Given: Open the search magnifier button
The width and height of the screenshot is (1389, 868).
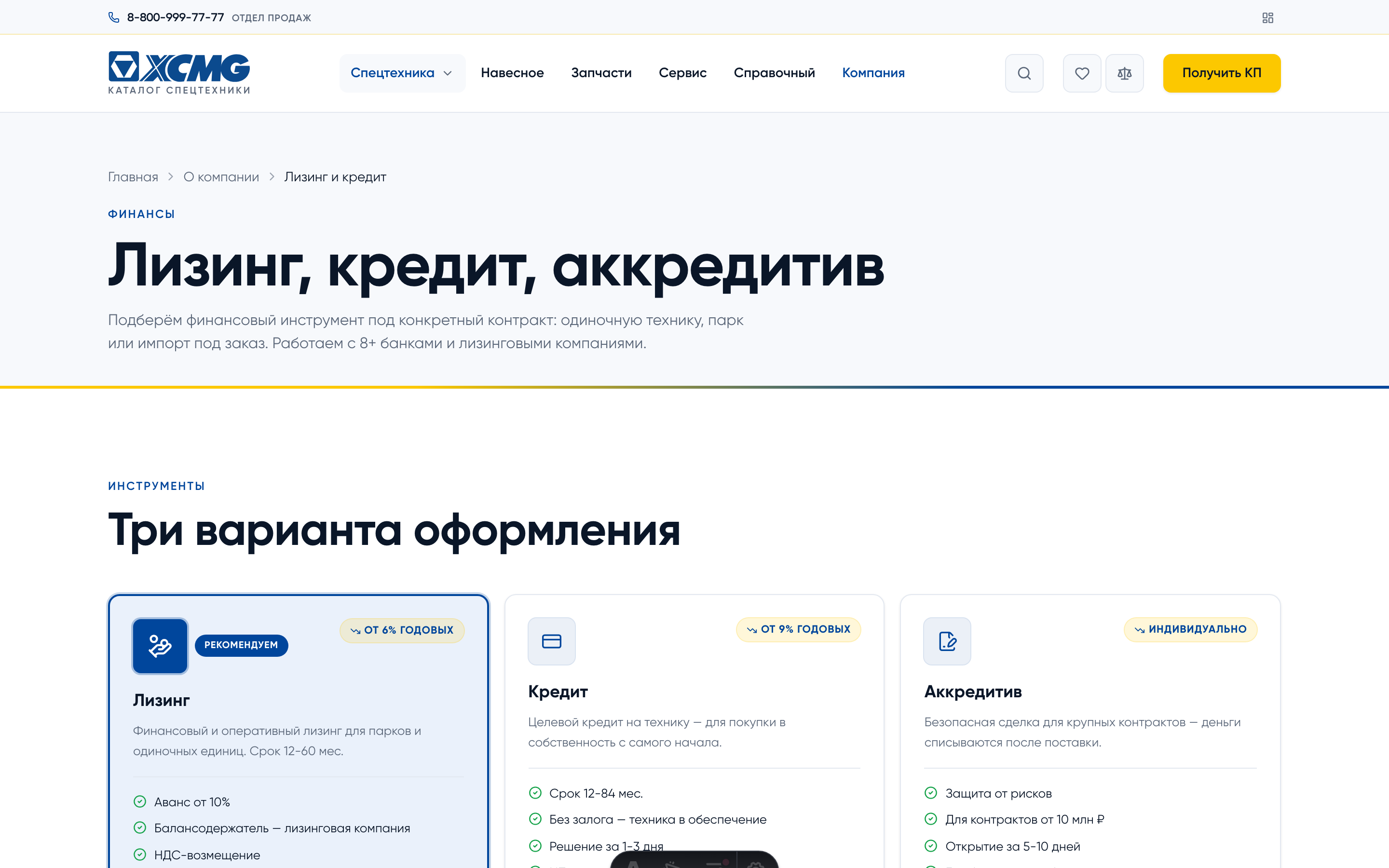Looking at the screenshot, I should pyautogui.click(x=1024, y=73).
